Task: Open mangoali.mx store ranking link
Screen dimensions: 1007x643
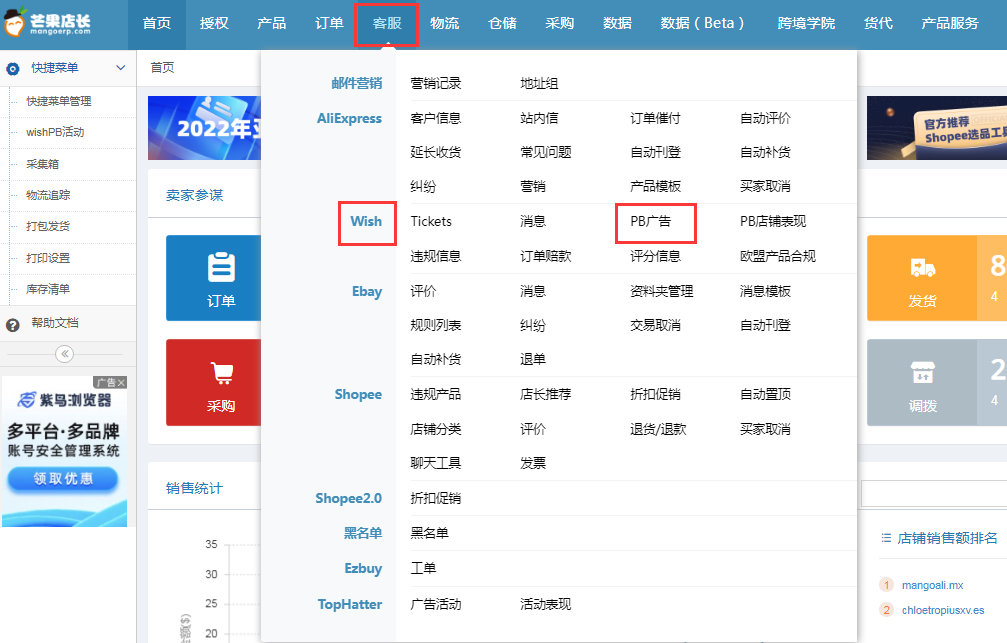Action: (933, 585)
